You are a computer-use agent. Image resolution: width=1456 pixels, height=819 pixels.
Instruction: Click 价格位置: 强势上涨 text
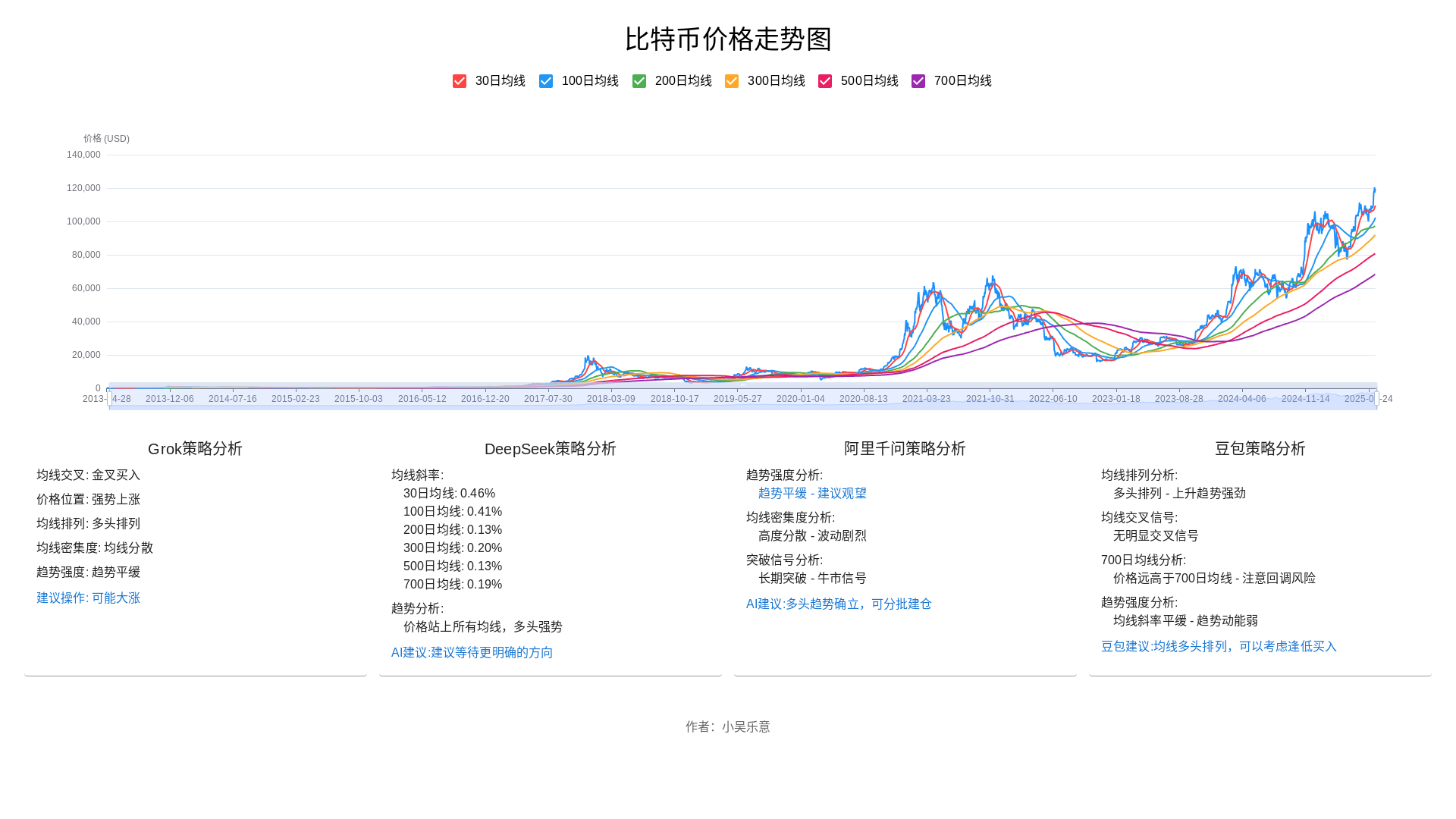(88, 499)
